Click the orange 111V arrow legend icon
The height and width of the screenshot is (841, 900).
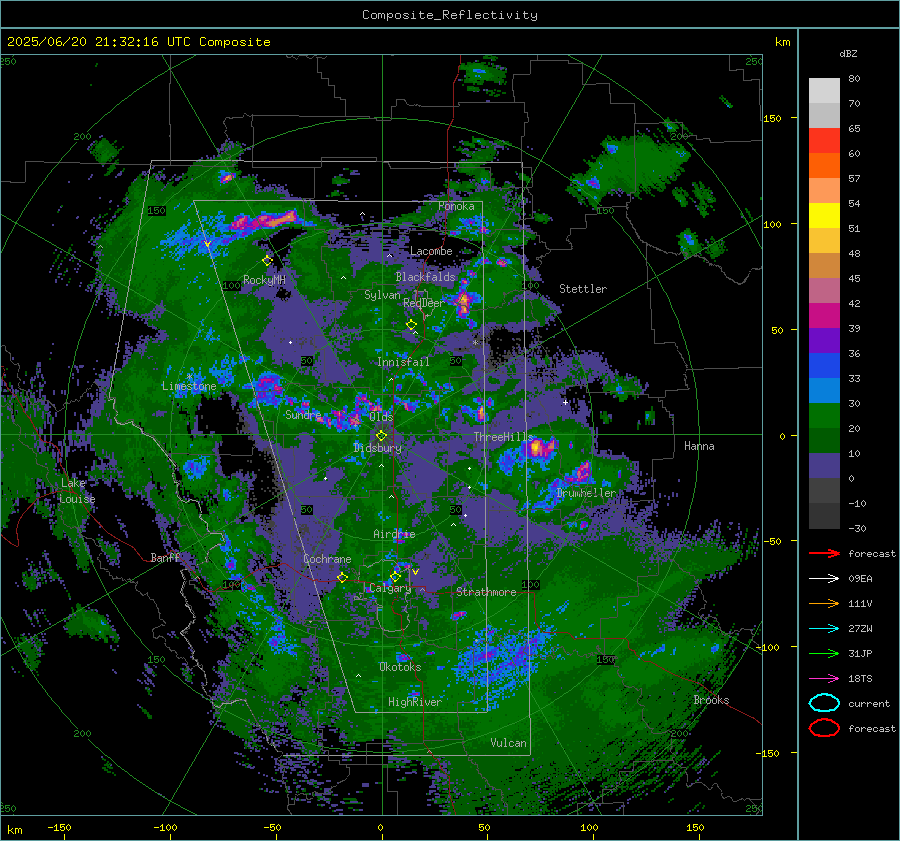click(x=824, y=603)
